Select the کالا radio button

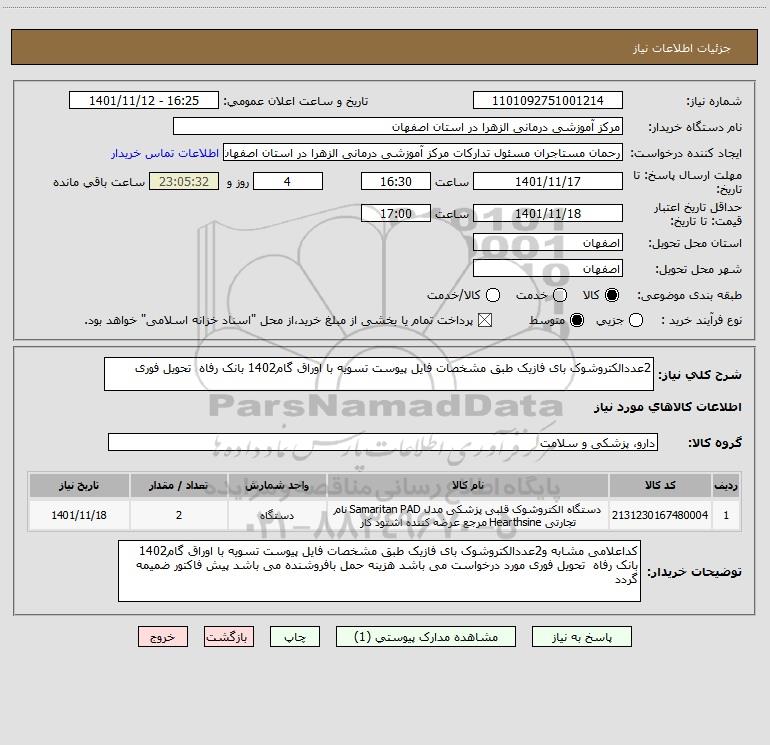[612, 295]
